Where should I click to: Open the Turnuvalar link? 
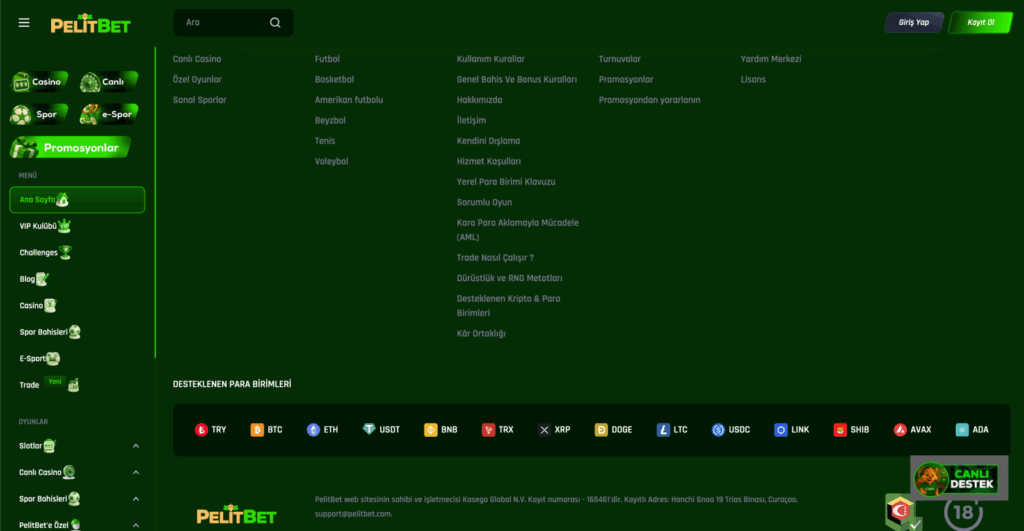tap(620, 59)
